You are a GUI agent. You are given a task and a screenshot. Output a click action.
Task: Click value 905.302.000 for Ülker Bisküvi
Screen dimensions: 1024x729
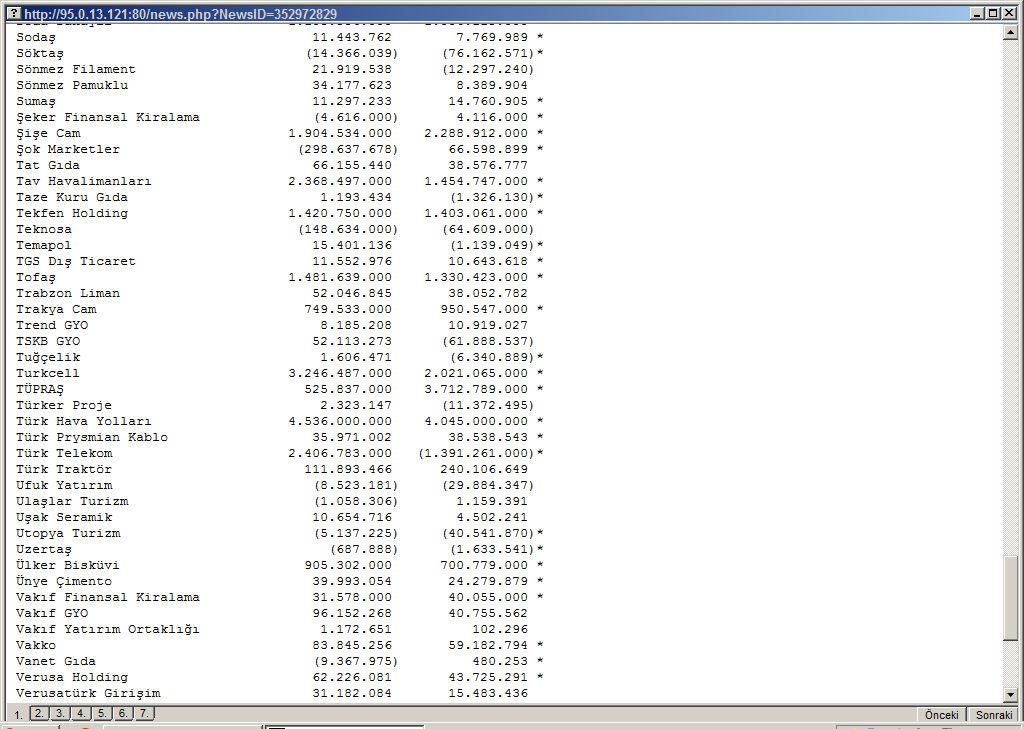click(x=348, y=565)
